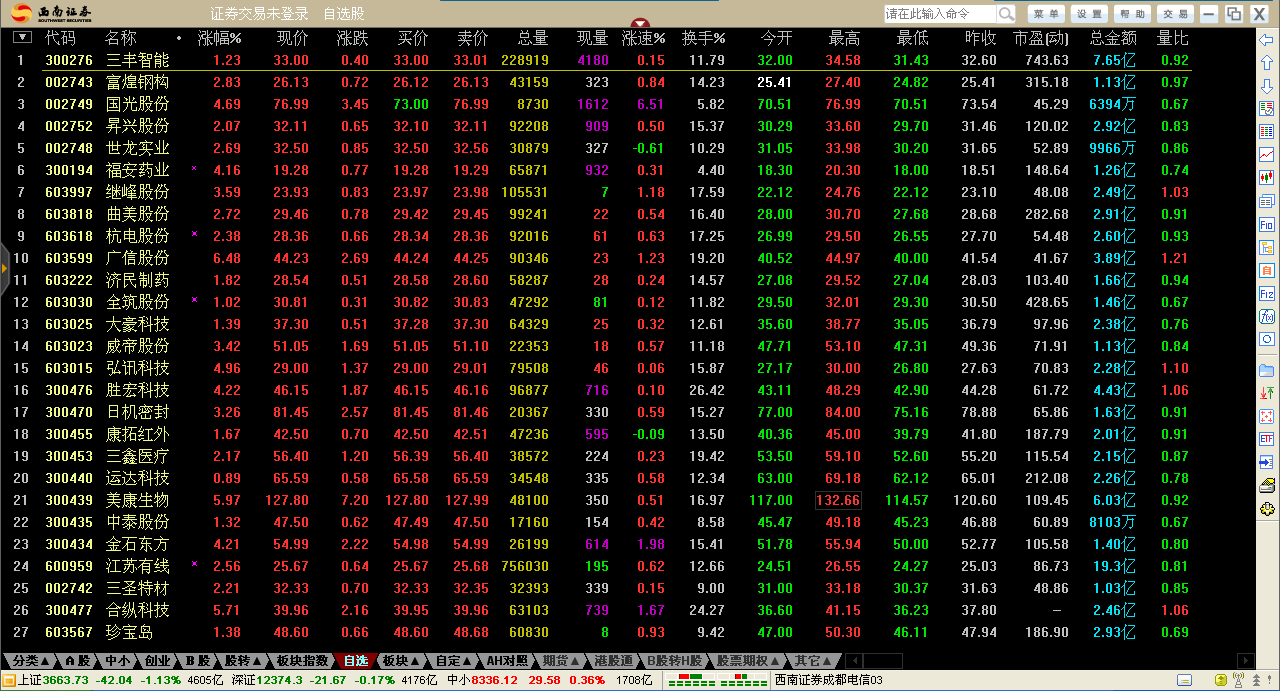Click the F10 company info icon
Viewport: 1280px width, 691px height.
click(1267, 225)
